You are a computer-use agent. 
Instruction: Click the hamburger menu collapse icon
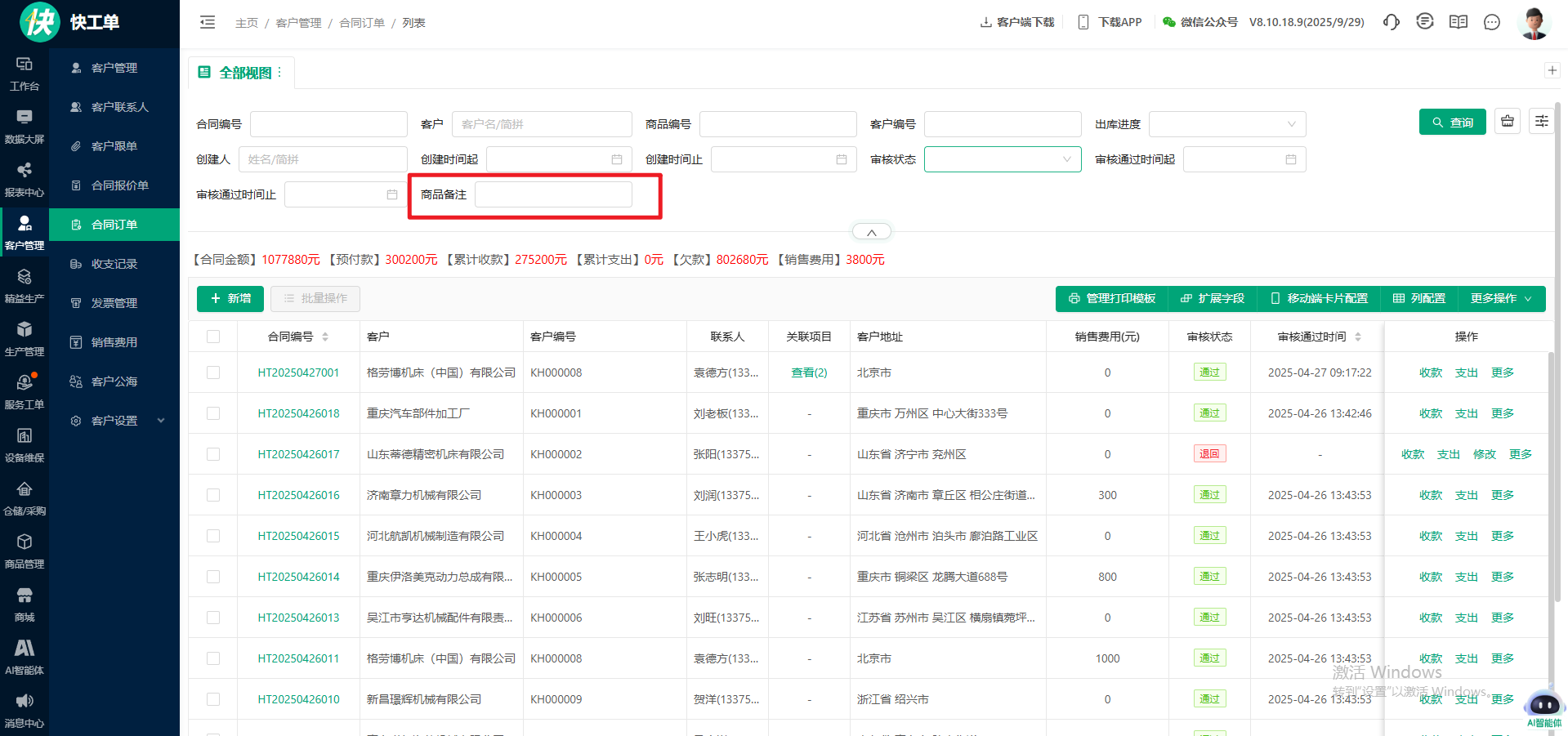[x=208, y=23]
